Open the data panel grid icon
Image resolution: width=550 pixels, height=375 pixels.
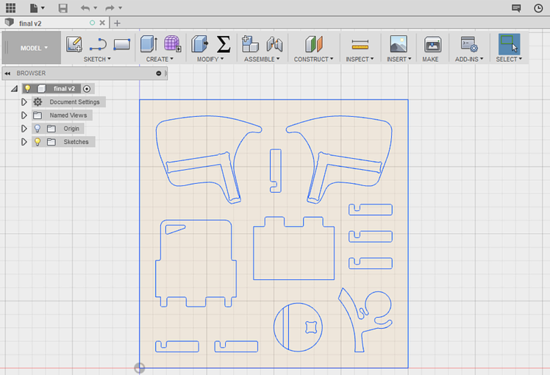[x=11, y=7]
